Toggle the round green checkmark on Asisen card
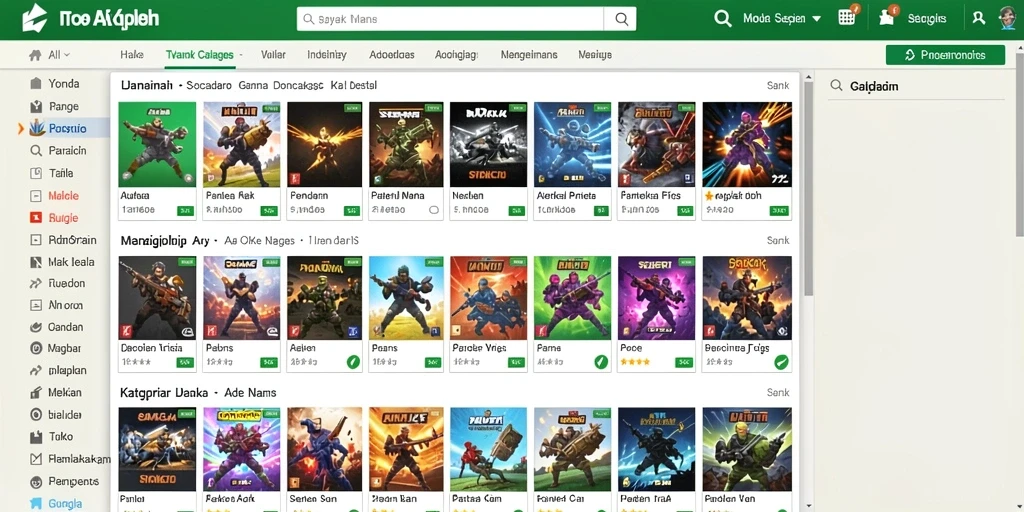Viewport: 1024px width, 512px height. [353, 362]
